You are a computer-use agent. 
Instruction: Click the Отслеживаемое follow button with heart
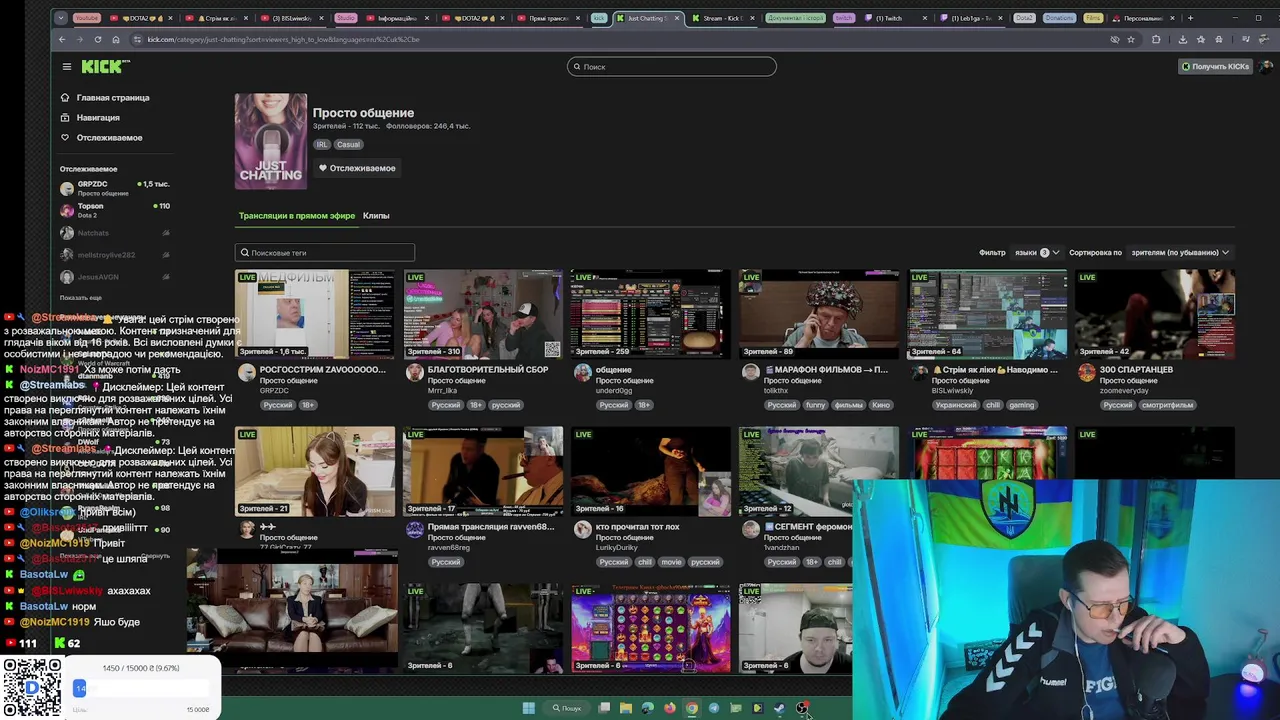pos(357,168)
